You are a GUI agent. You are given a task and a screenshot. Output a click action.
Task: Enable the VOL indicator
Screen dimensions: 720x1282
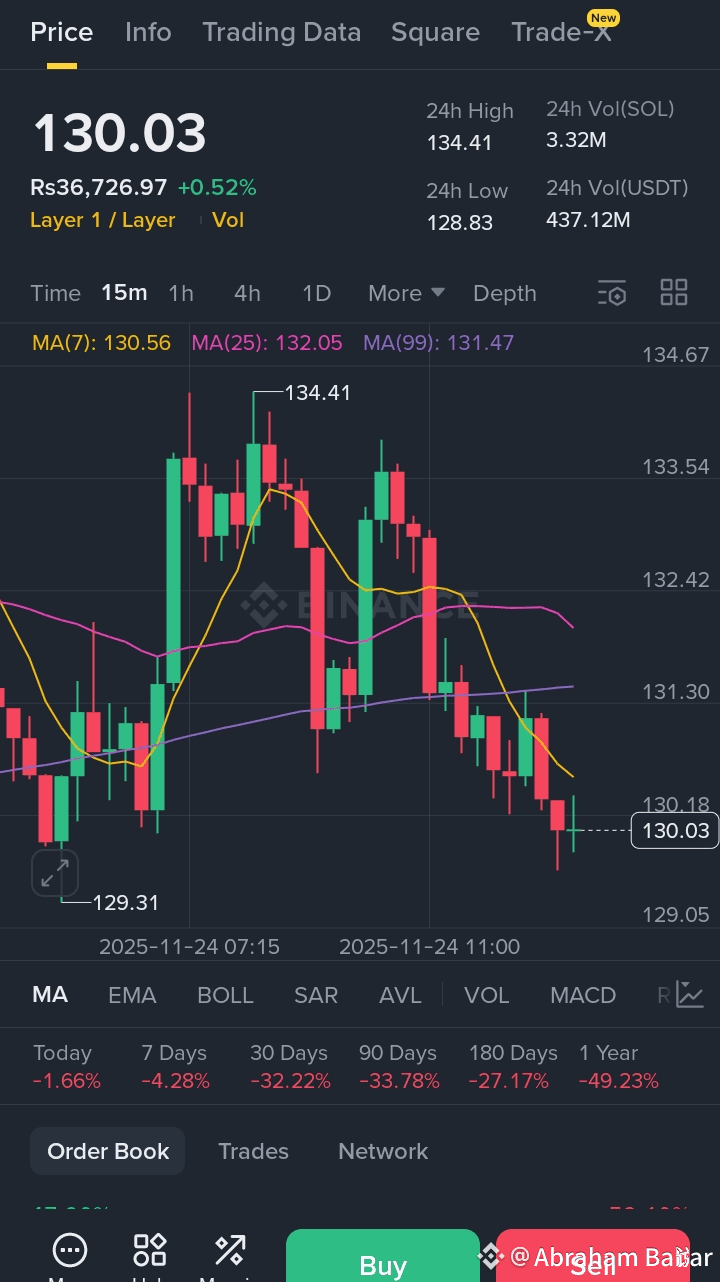[487, 995]
